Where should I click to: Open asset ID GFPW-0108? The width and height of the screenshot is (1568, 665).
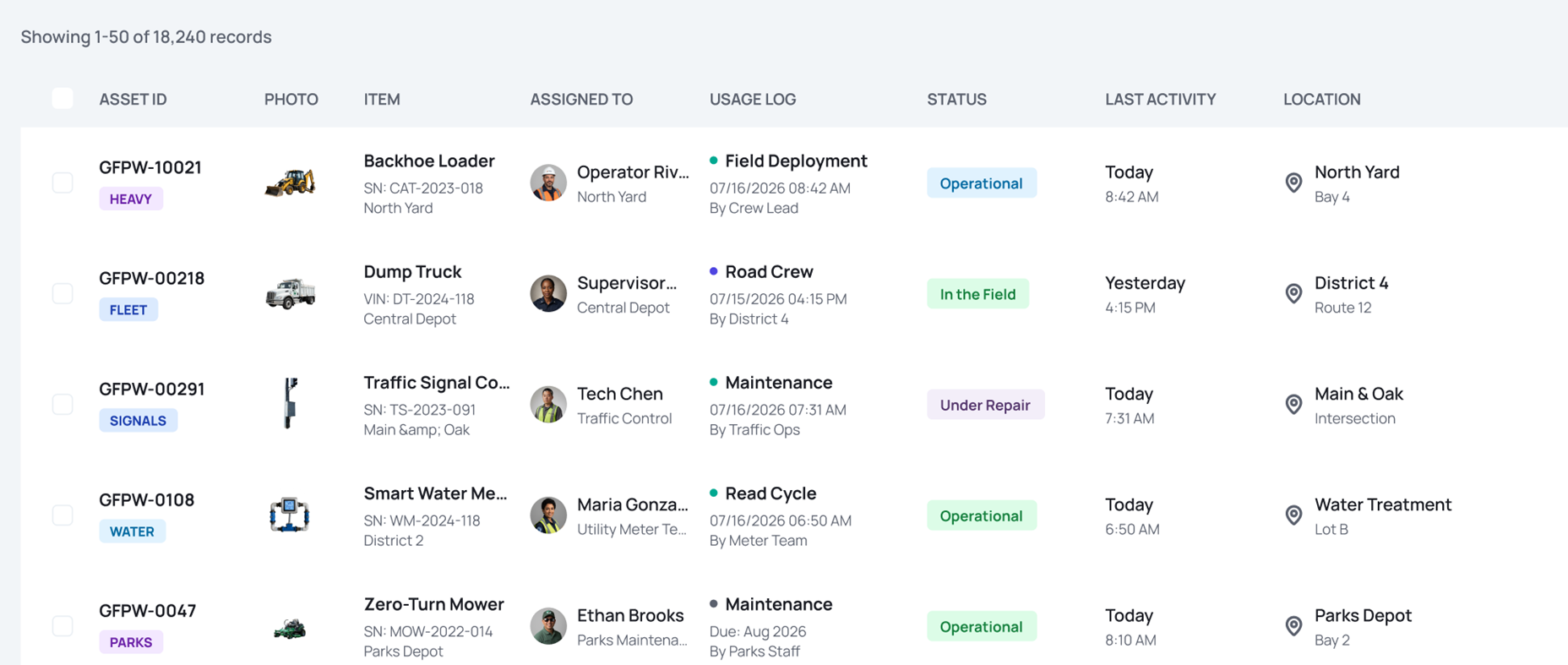146,499
